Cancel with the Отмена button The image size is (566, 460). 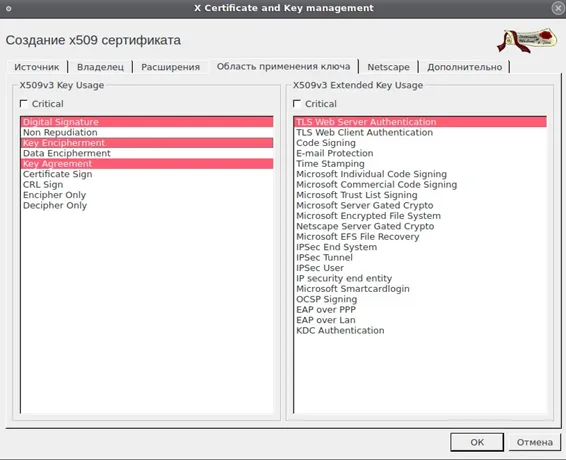(x=535, y=442)
